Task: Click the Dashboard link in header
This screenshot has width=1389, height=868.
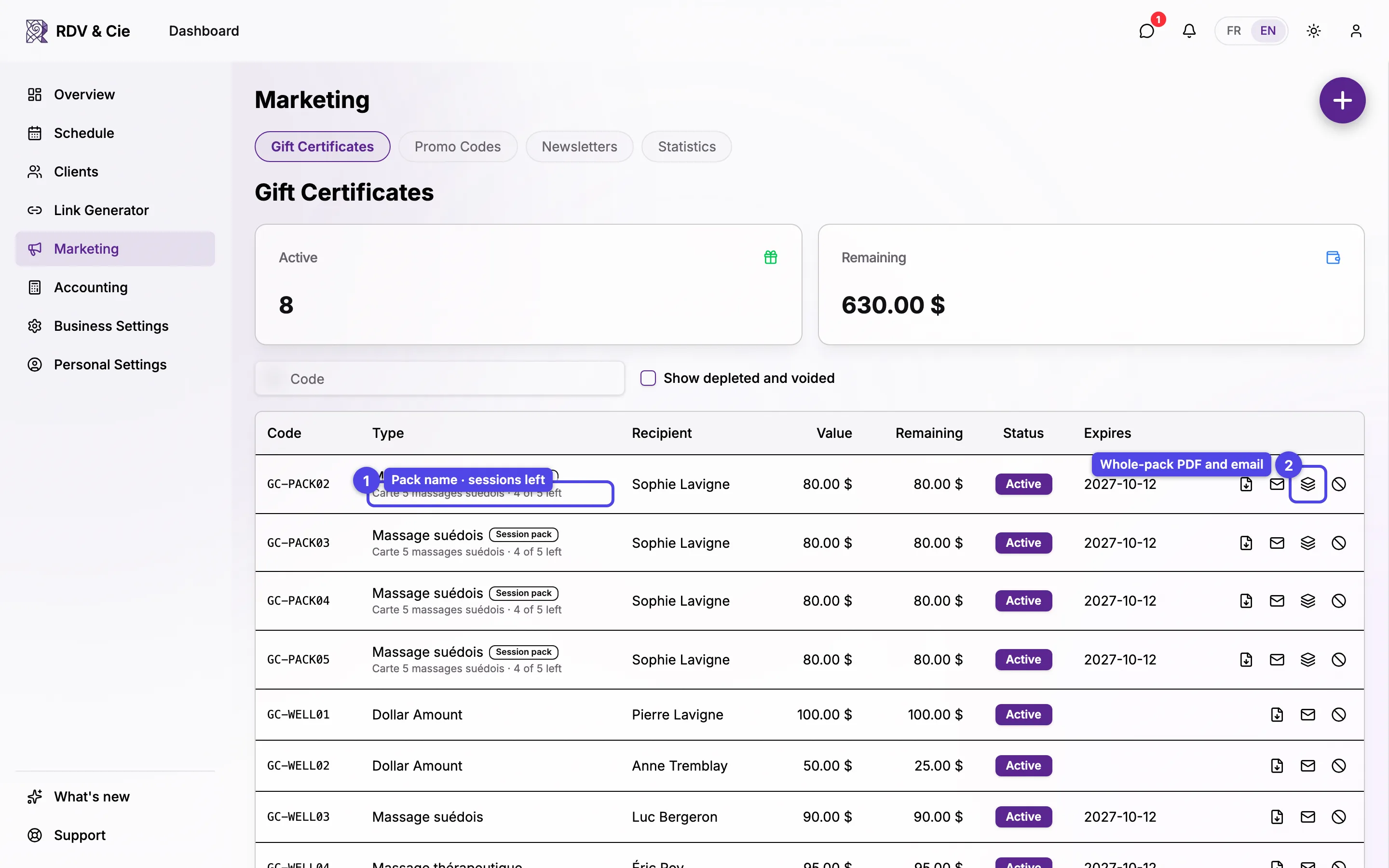Action: tap(204, 31)
